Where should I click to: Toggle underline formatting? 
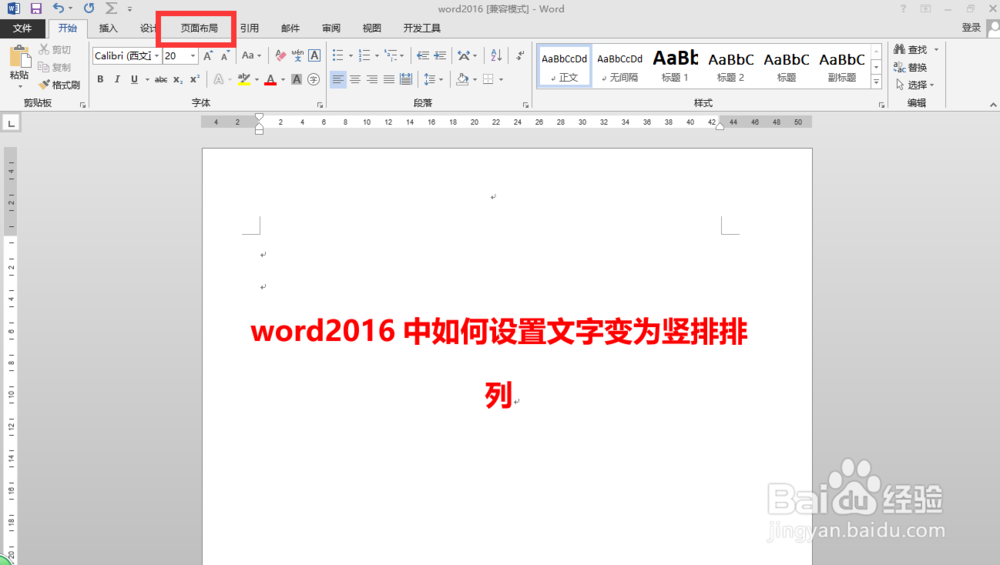[134, 80]
